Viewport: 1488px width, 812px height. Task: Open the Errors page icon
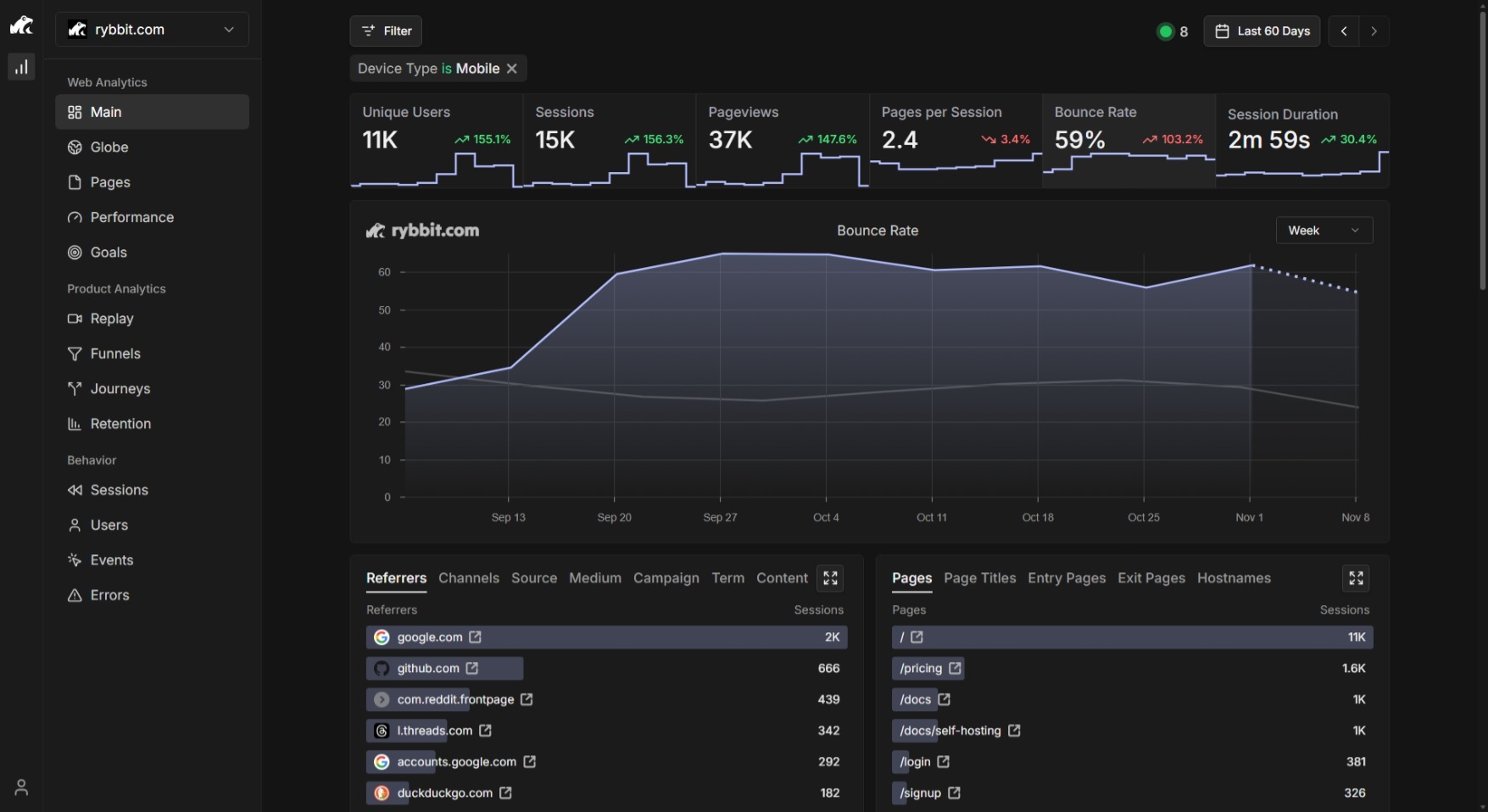[75, 596]
